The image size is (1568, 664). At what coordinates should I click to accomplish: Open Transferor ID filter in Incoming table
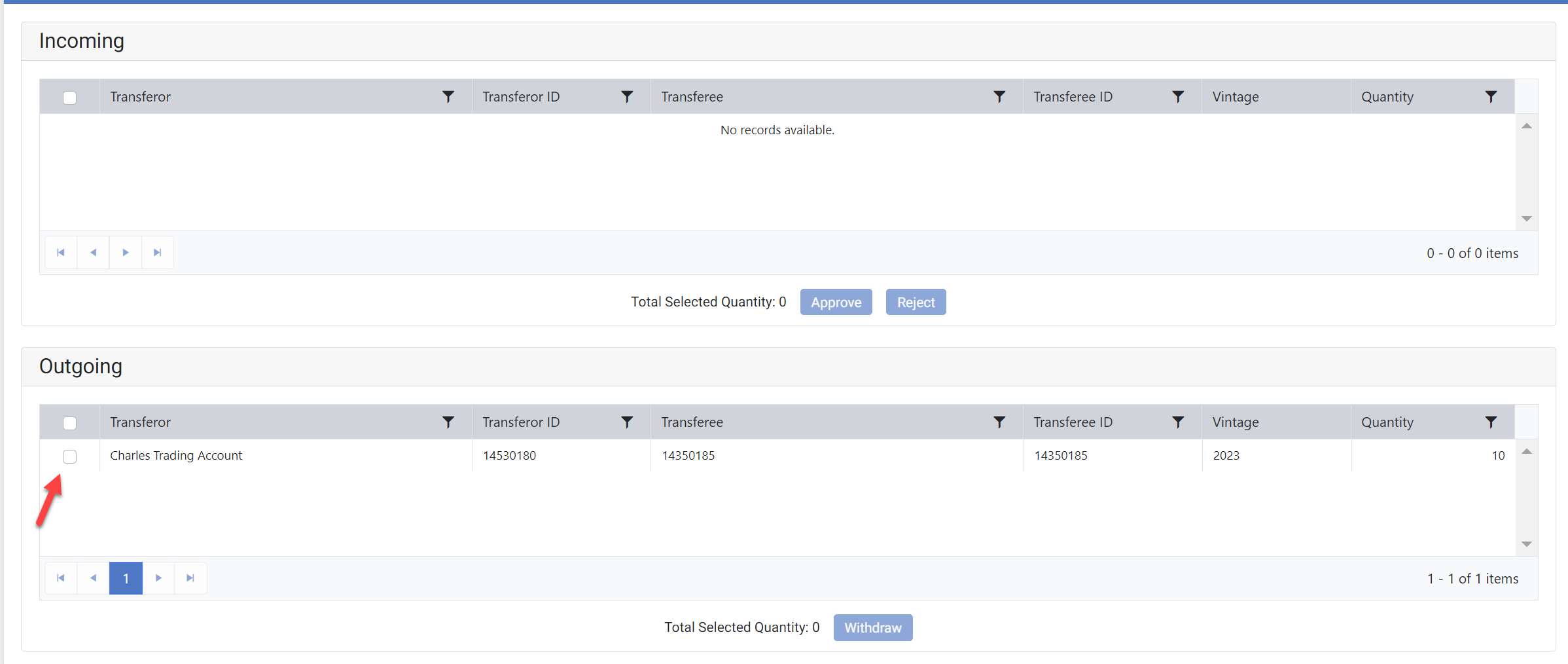coord(627,97)
